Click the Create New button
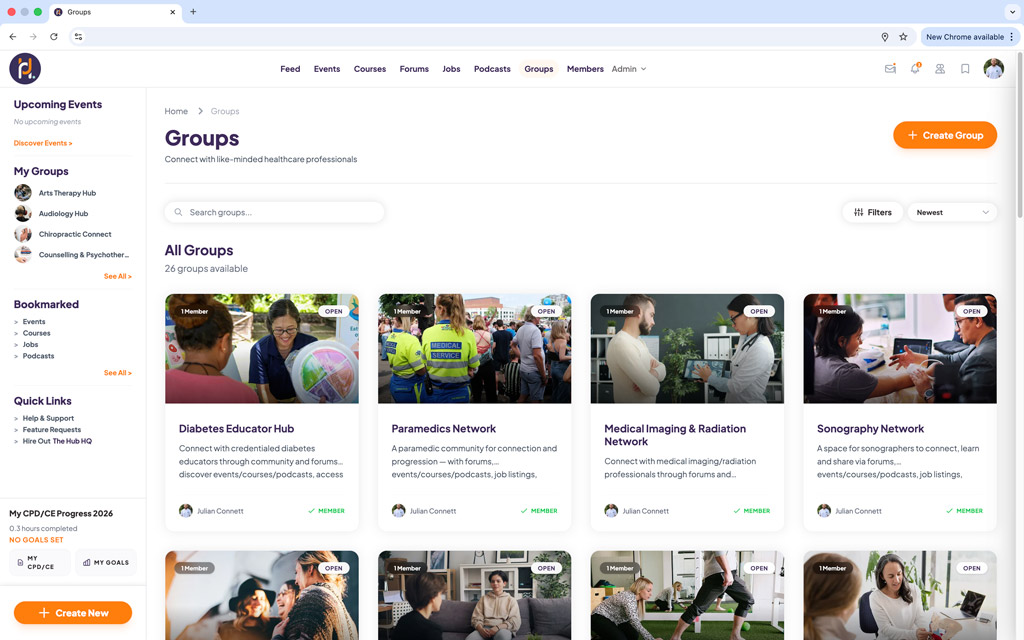1024x640 pixels. coord(72,613)
